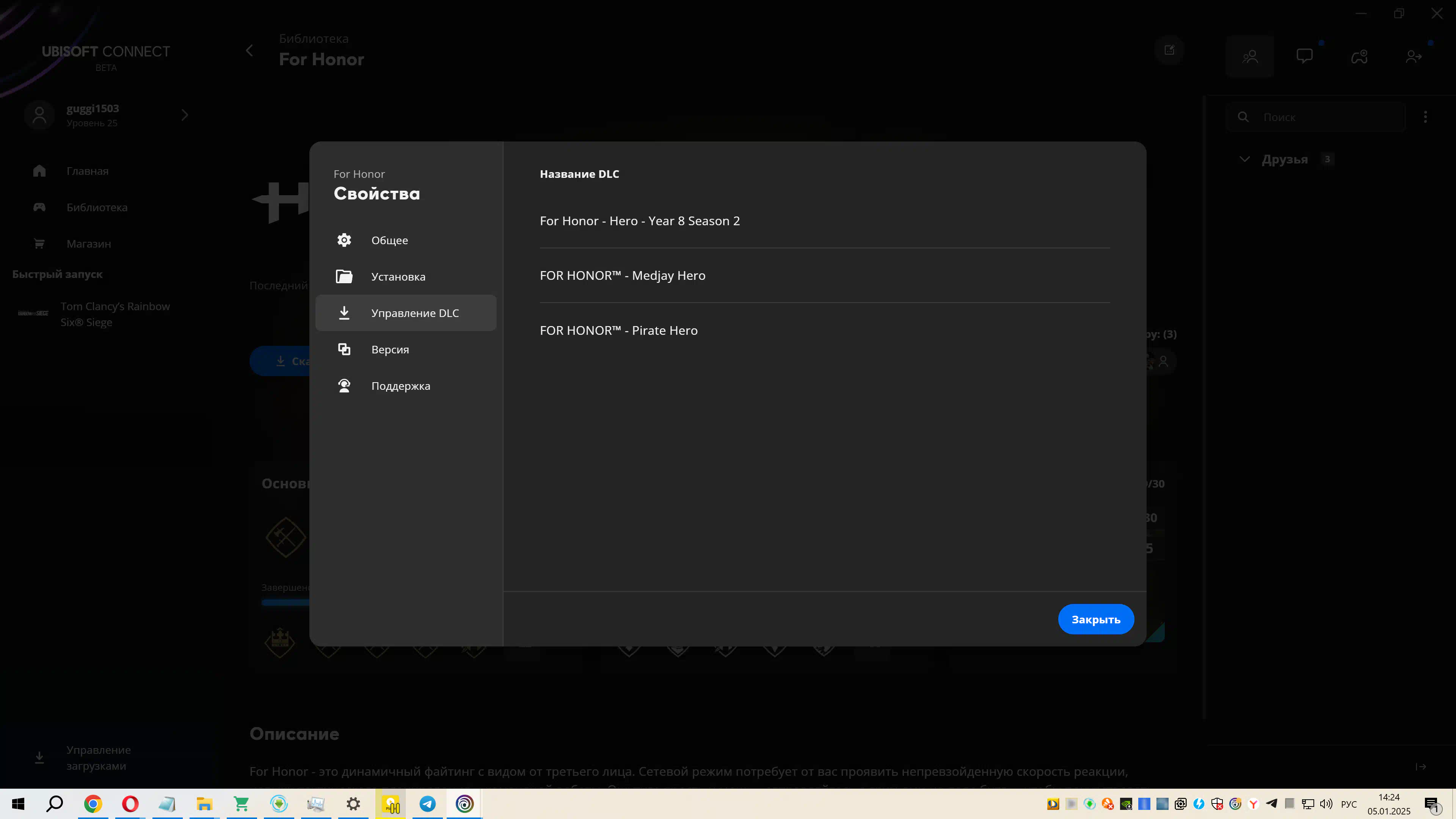Screen dimensions: 1456x819
Task: Click the Библиотека breadcrumb link
Action: (314, 38)
